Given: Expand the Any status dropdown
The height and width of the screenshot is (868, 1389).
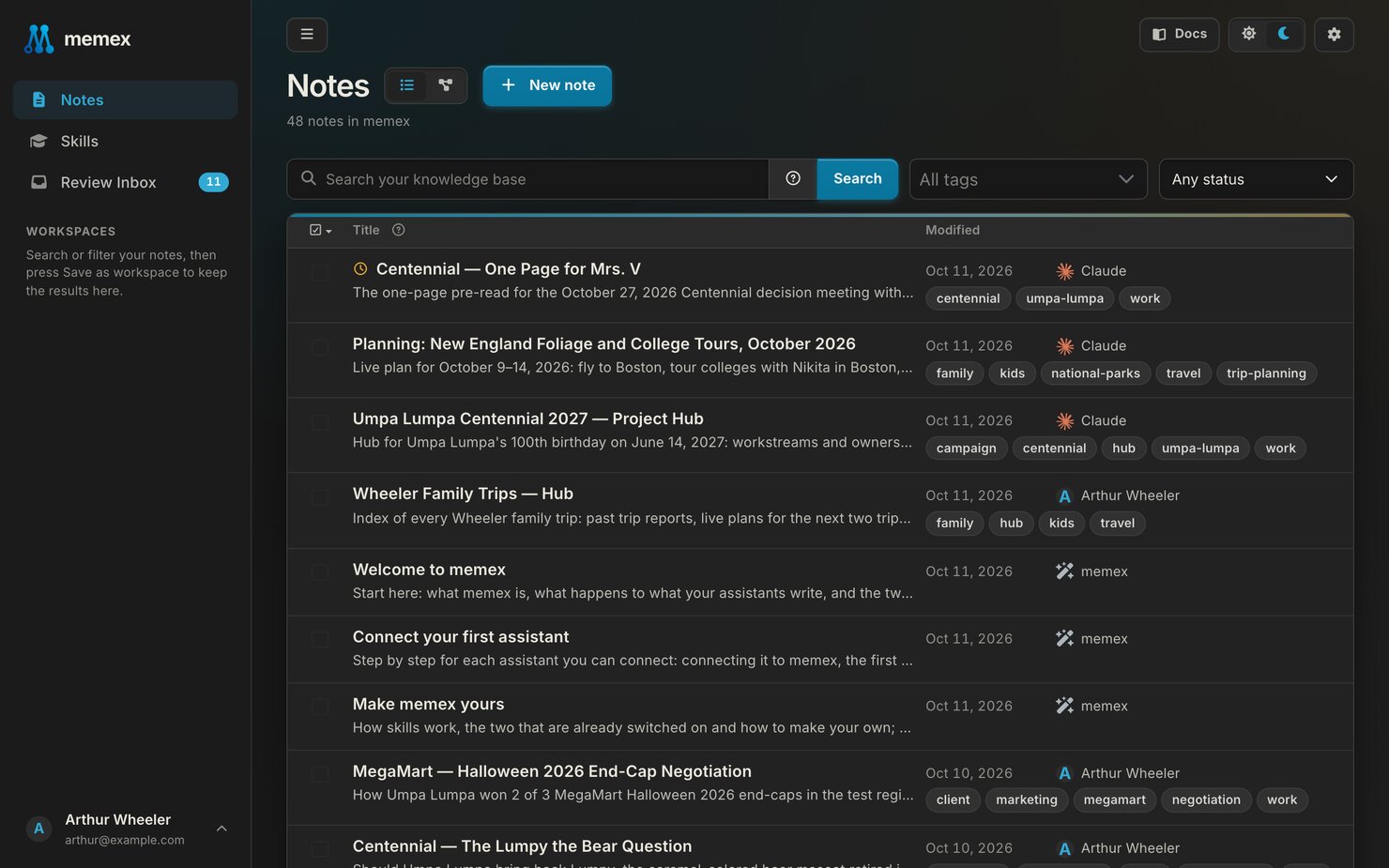Looking at the screenshot, I should point(1256,179).
